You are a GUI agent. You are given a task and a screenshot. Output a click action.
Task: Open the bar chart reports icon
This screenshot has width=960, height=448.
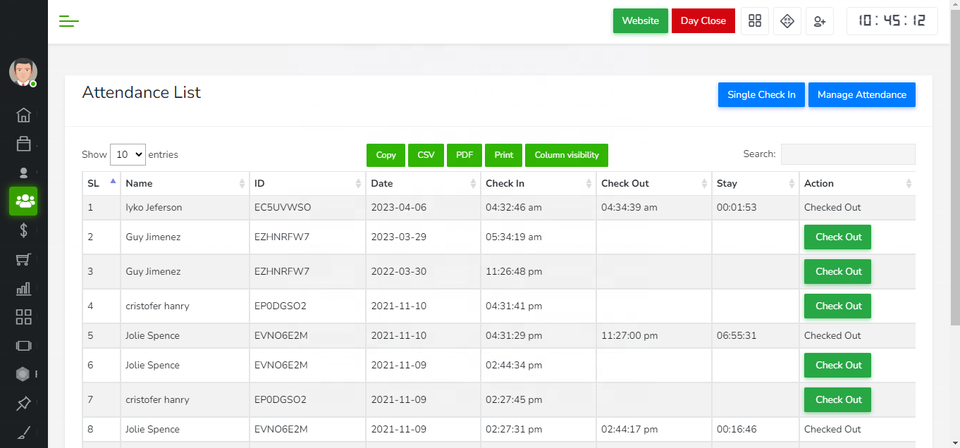[x=24, y=289]
